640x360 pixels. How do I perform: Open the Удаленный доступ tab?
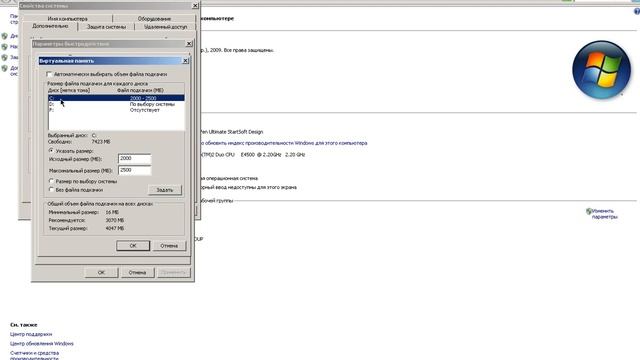tap(165, 27)
